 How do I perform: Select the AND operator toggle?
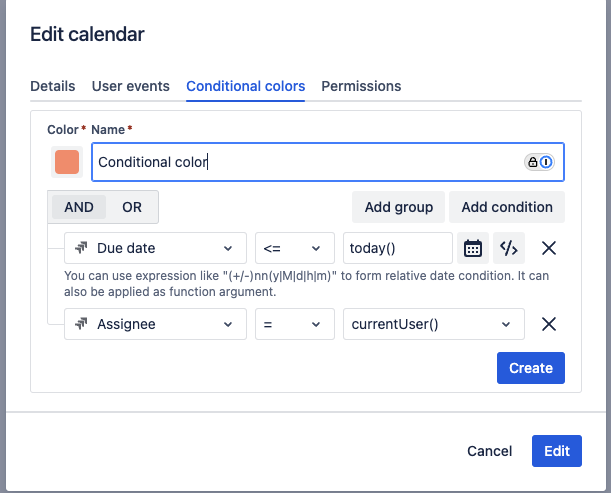(79, 207)
